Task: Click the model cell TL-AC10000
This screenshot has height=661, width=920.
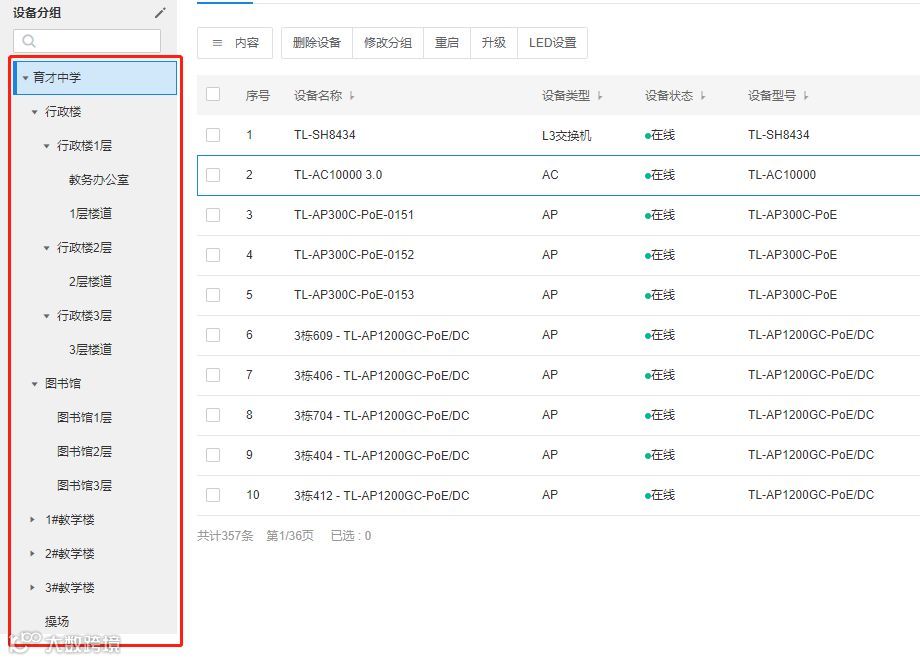Action: coord(782,175)
